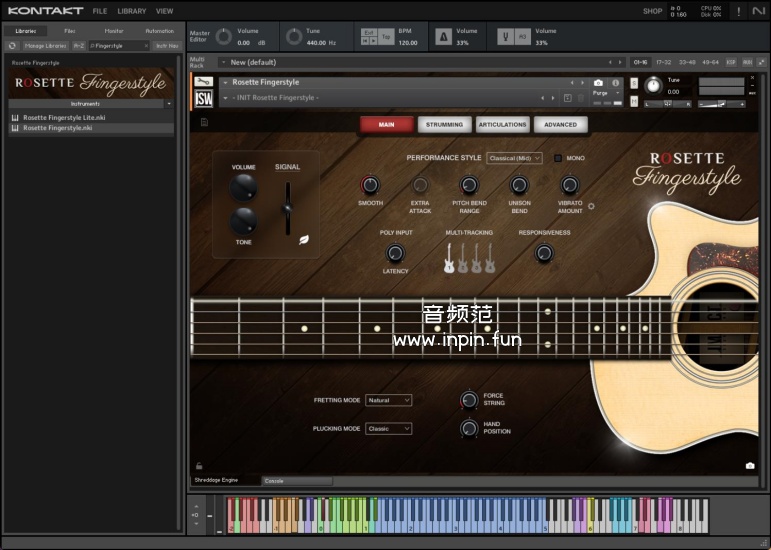
Task: Toggle the Extra Attack knob button
Action: pyautogui.click(x=420, y=185)
